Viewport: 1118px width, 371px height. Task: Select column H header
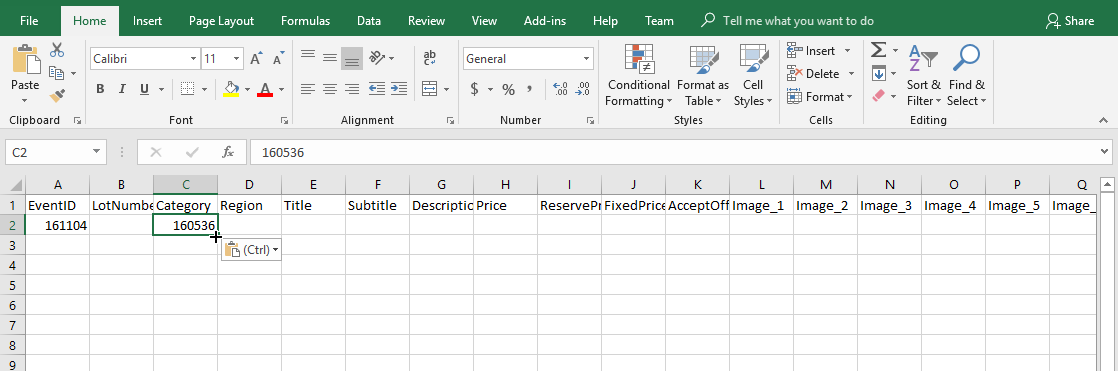click(505, 185)
